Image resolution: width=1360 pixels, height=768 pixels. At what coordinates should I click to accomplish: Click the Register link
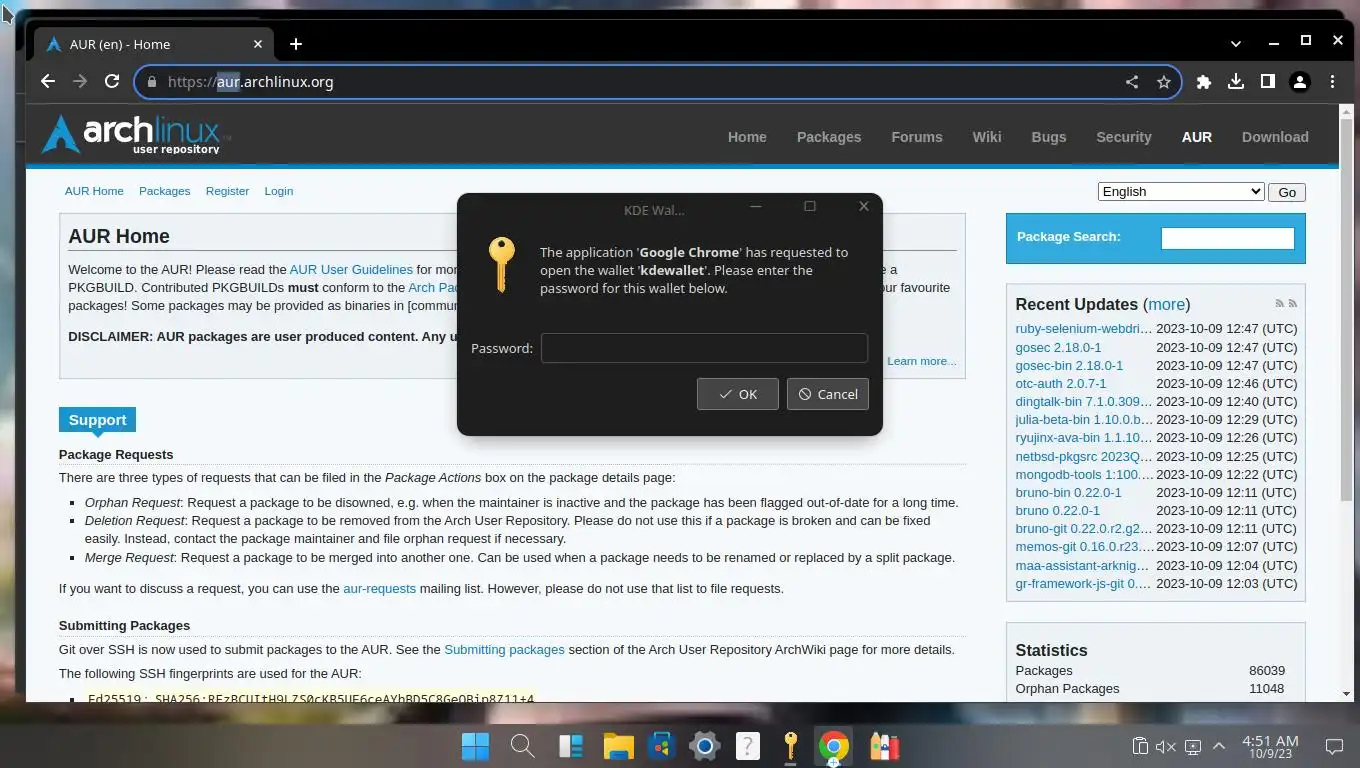click(227, 191)
